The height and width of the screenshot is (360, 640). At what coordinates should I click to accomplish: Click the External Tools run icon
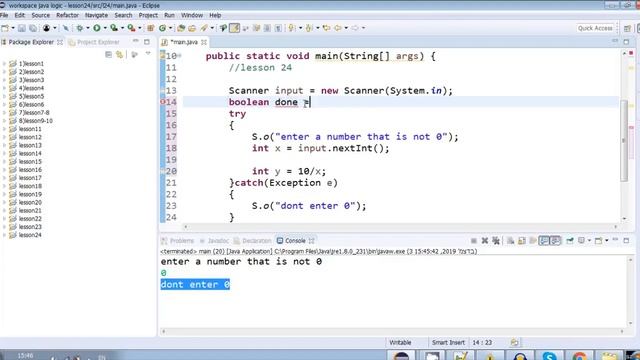[131, 28]
